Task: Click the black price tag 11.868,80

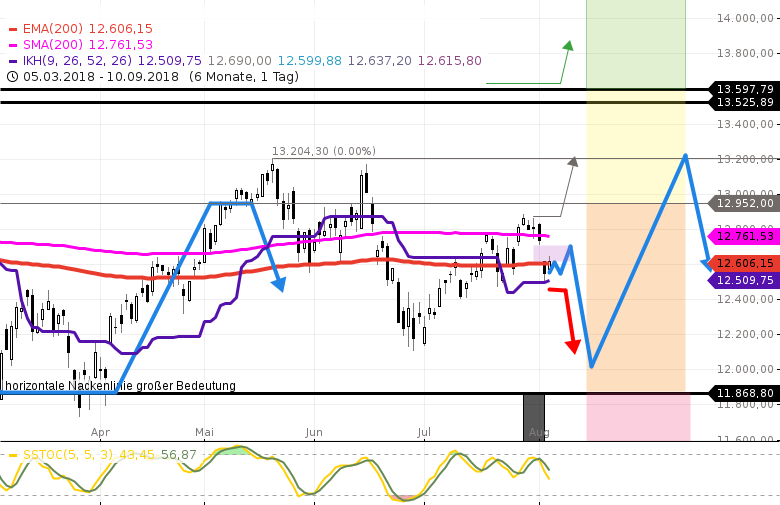Action: [x=744, y=393]
